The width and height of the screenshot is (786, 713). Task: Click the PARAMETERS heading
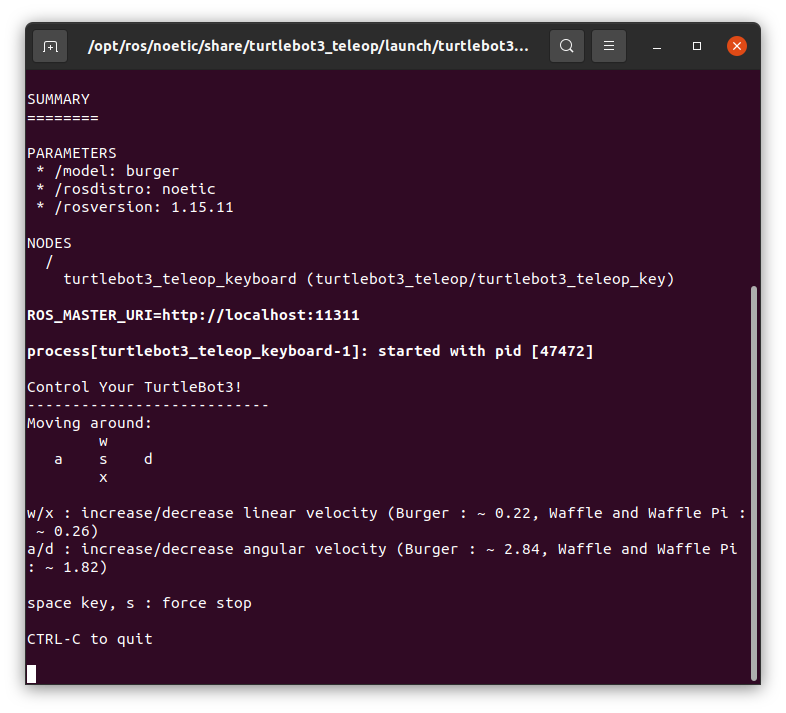coord(72,153)
